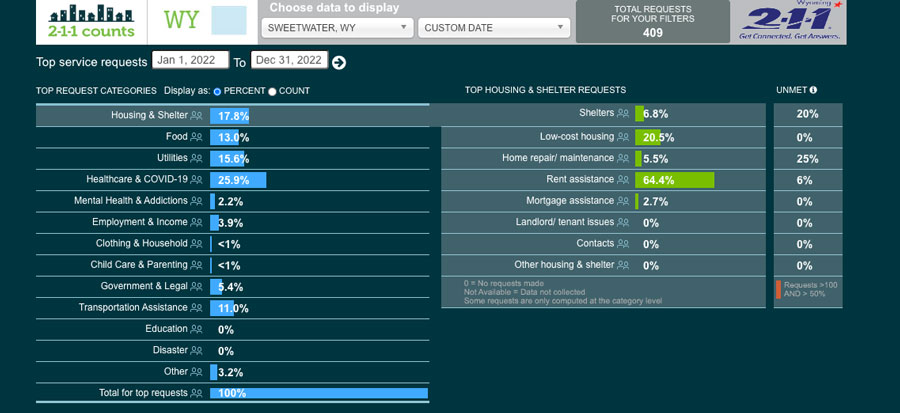
Task: Click people icon next to Rent assistance
Action: 623,180
